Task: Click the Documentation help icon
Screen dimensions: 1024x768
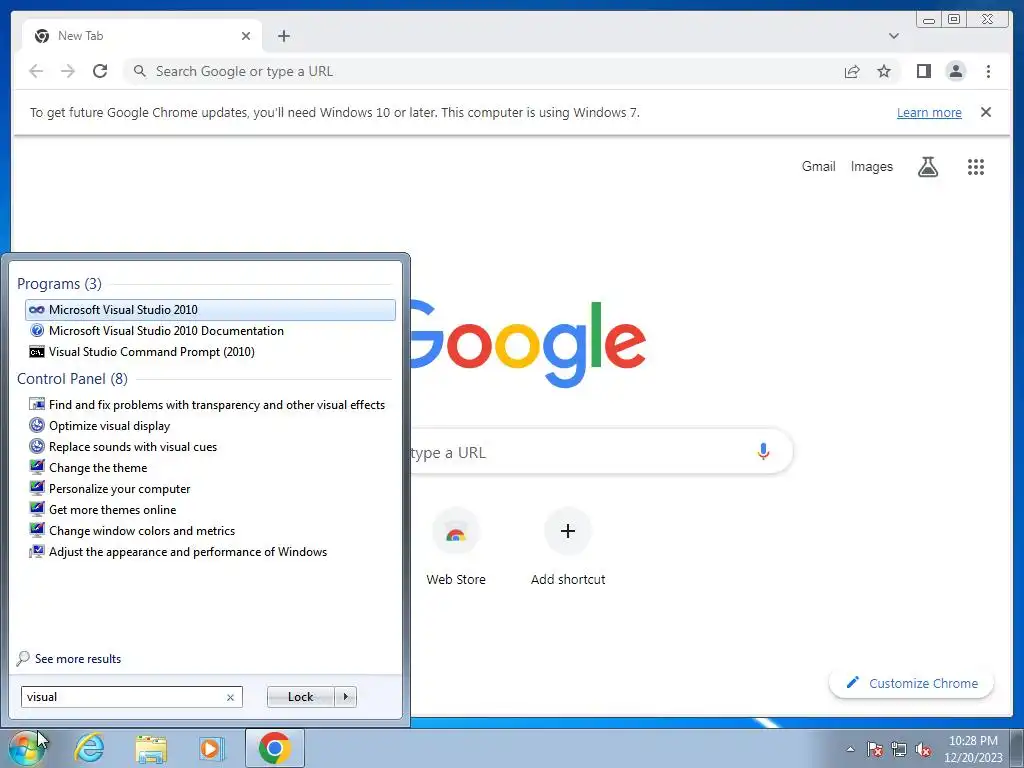Action: click(37, 330)
